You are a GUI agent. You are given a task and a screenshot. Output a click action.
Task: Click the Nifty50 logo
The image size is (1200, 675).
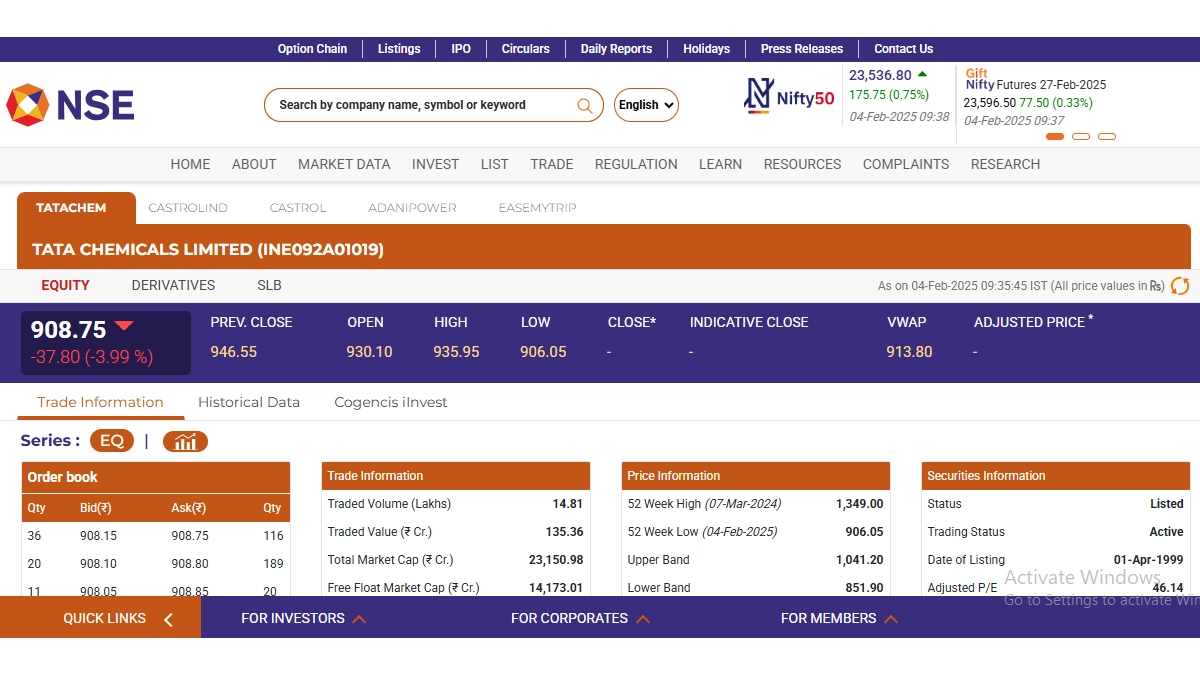[x=789, y=97]
